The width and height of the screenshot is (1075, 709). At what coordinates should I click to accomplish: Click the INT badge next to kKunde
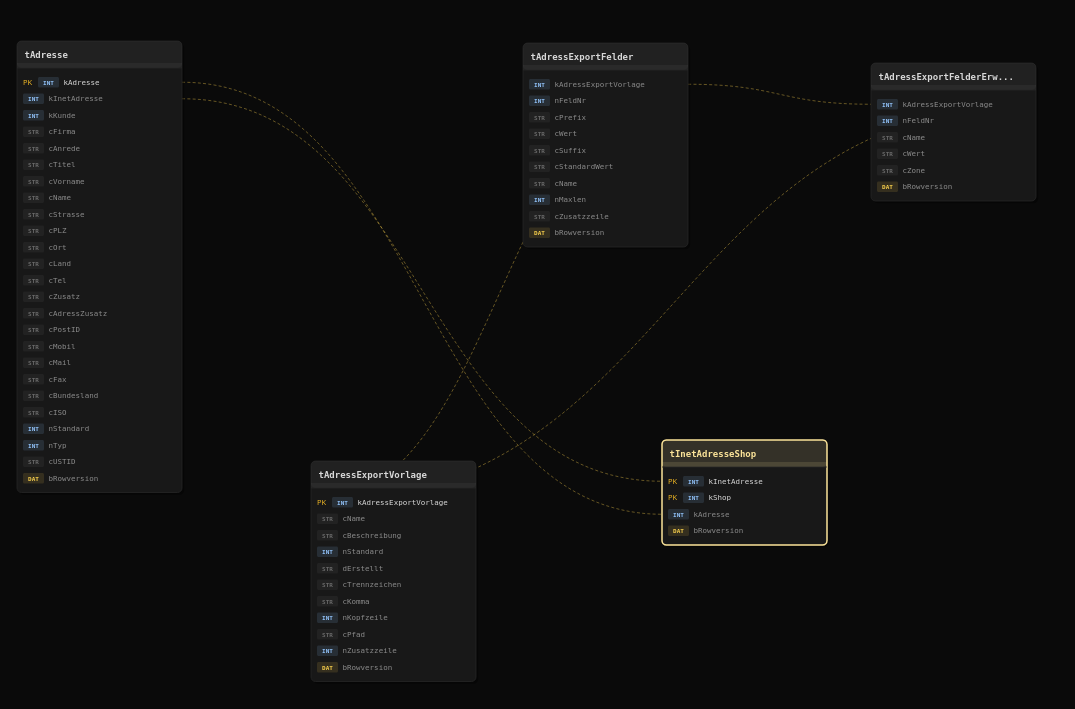pos(33,116)
